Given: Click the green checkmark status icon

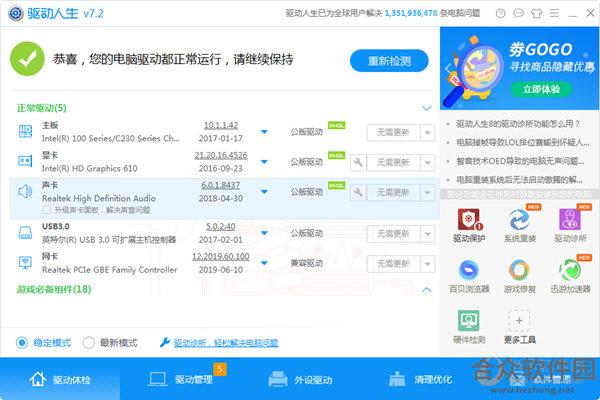Looking at the screenshot, I should coord(27,59).
